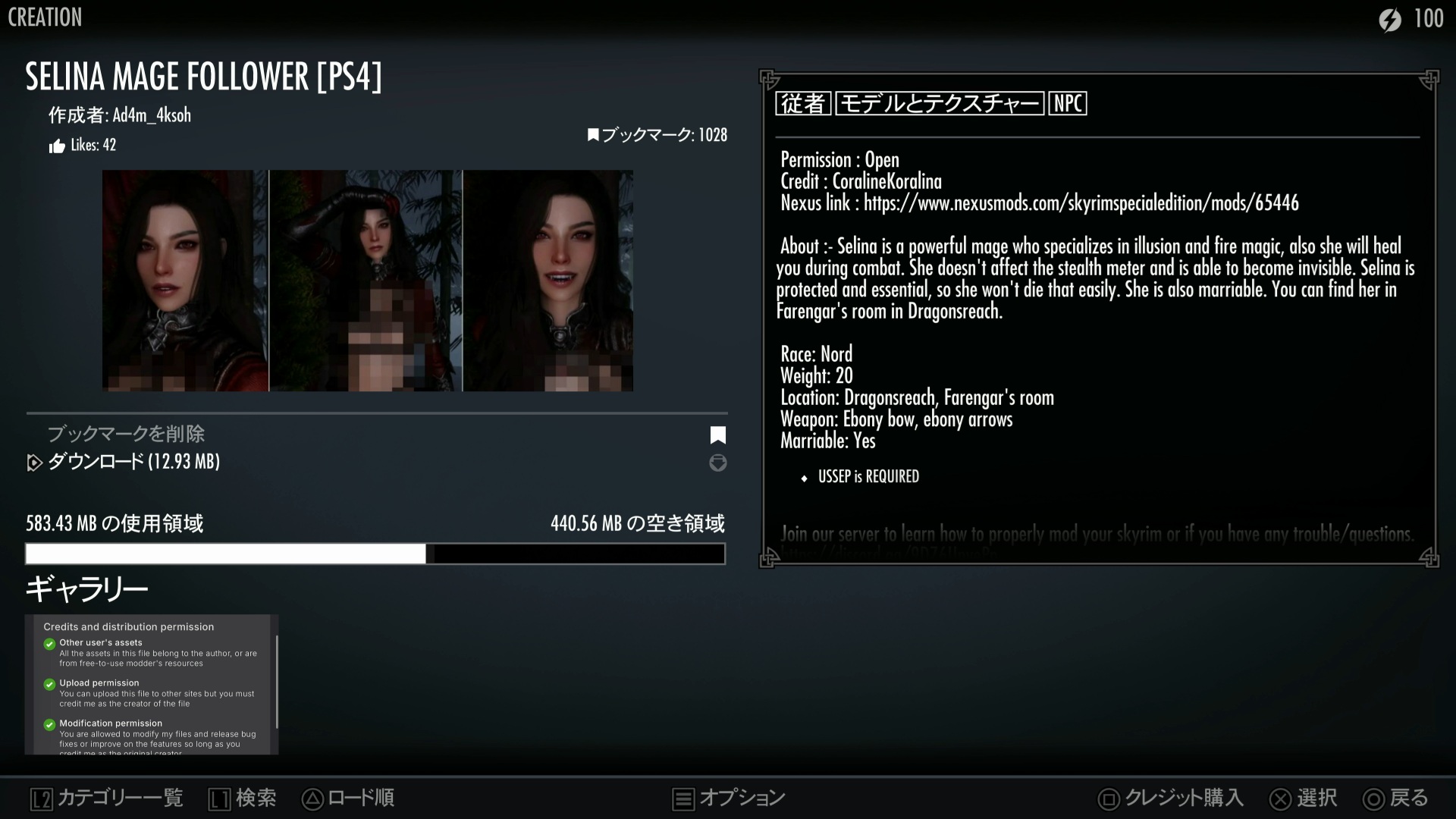Click the credits lightning bolt icon
This screenshot has width=1456, height=819.
pos(1389,20)
